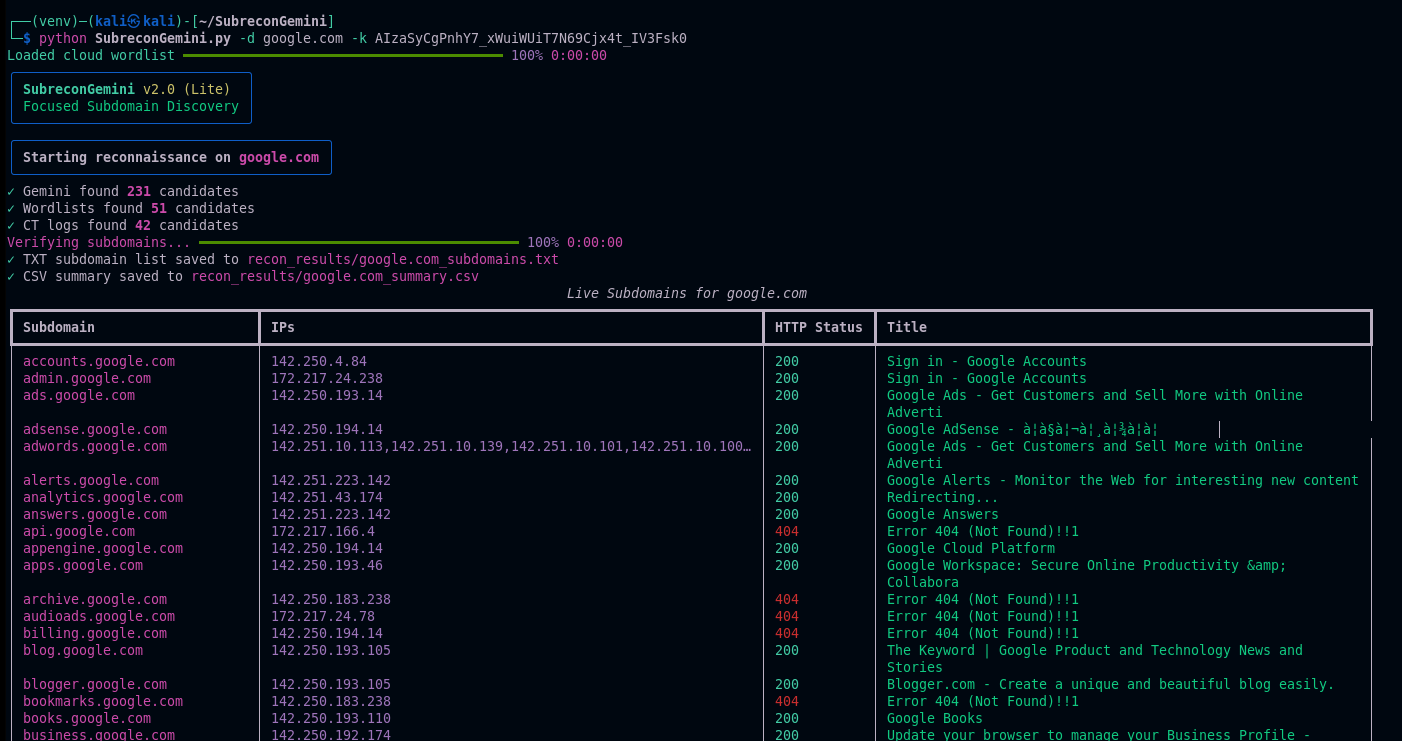Select the "Google AdSense" title text
Screen dimensions: 1402x741
tap(1023, 429)
